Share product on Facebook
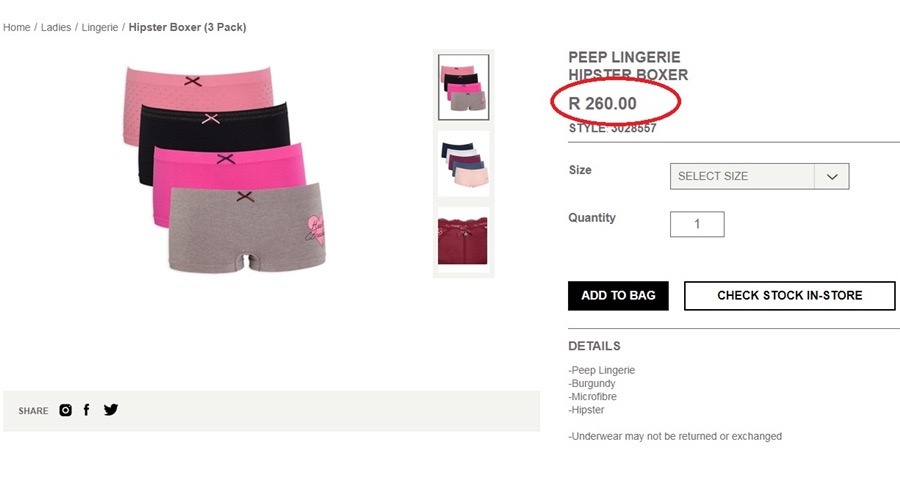 click(87, 410)
